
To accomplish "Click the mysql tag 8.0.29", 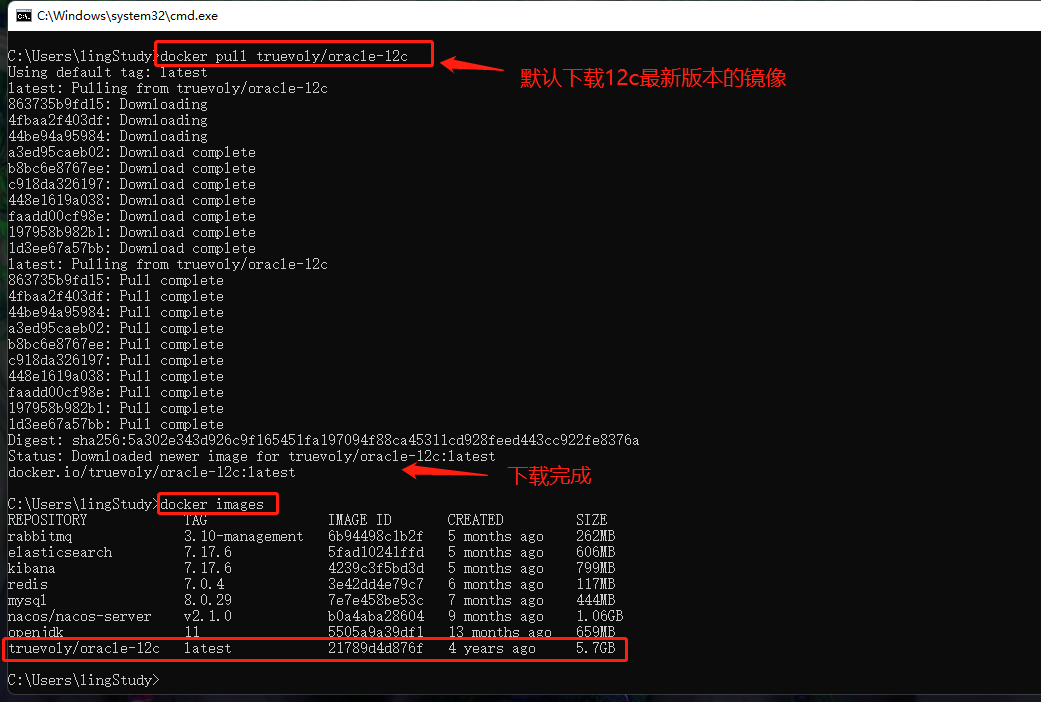I will point(208,600).
